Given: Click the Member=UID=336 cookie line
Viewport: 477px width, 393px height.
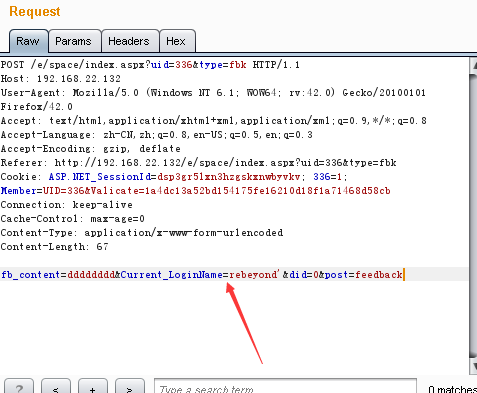Looking at the screenshot, I should 196,191.
